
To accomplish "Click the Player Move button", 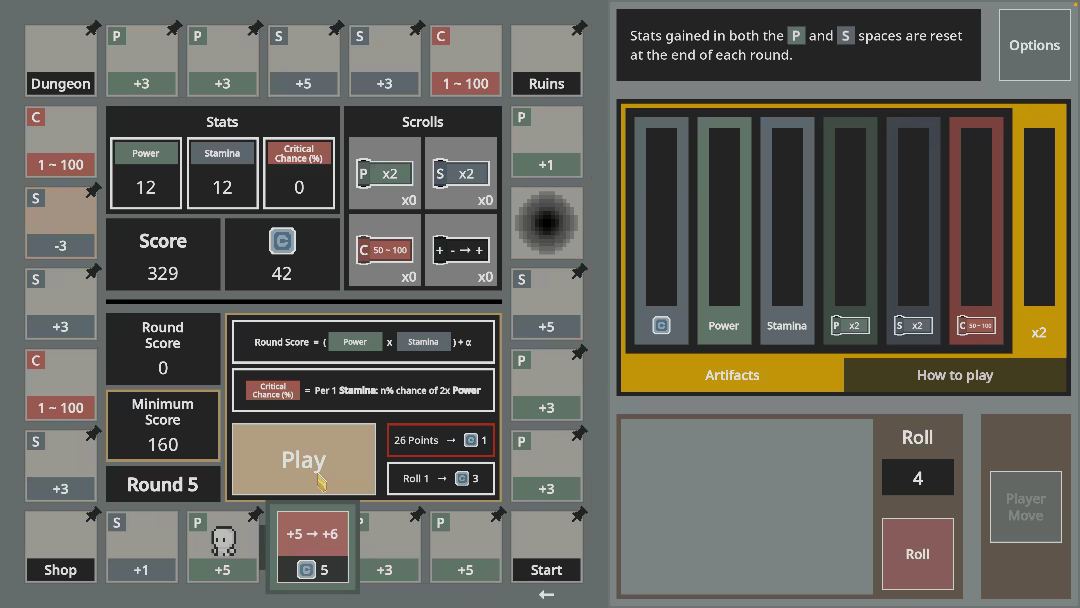I will point(1026,507).
